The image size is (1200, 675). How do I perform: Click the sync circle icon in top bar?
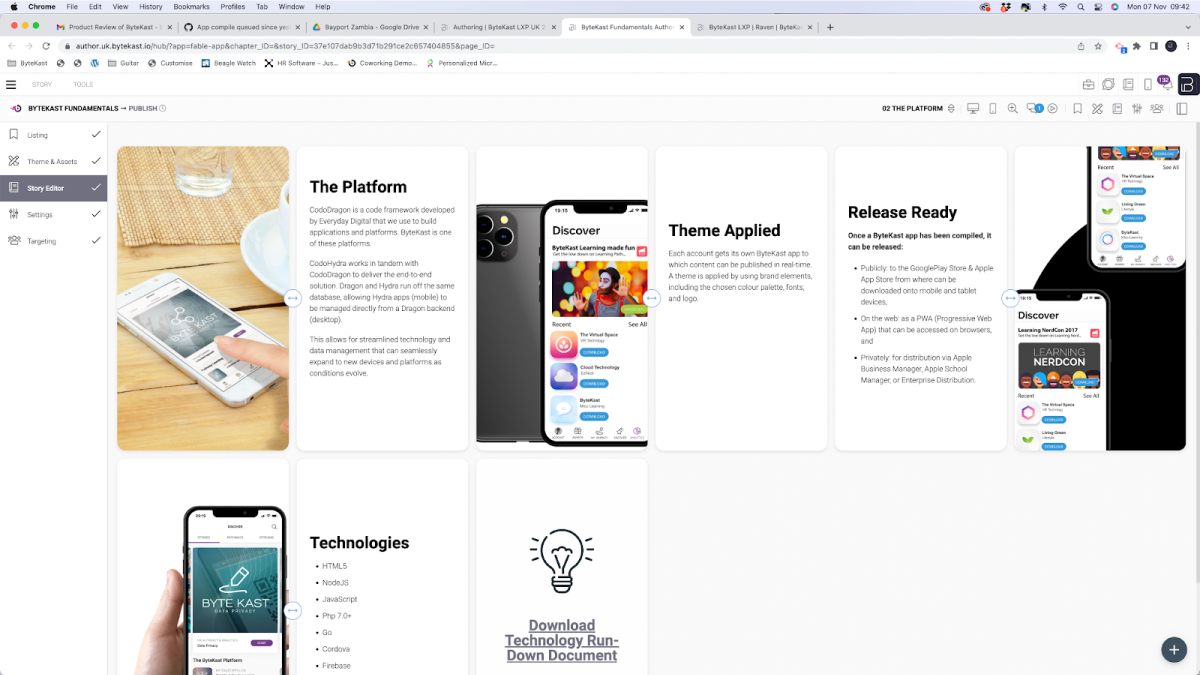1108,85
